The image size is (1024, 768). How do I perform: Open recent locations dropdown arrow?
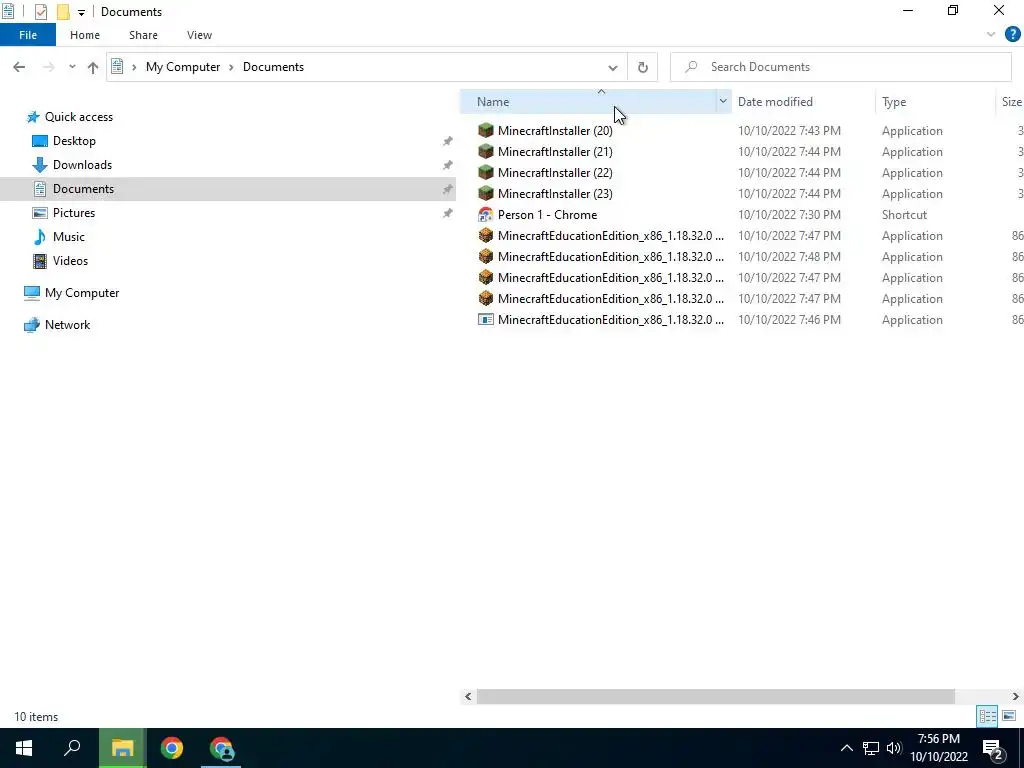[72, 67]
